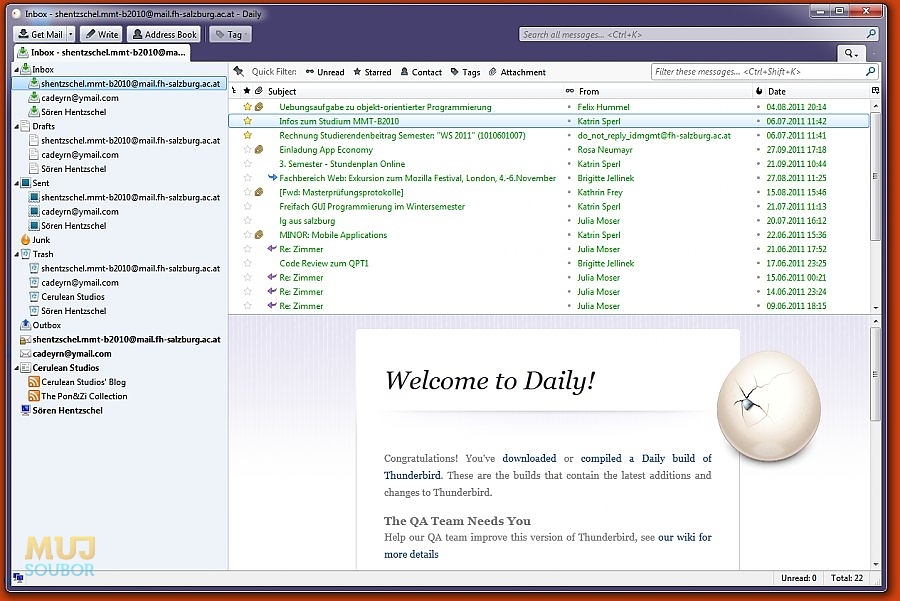Viewport: 900px width, 601px height.
Task: Collapse the Cerulean Studios account
Action: pos(16,368)
